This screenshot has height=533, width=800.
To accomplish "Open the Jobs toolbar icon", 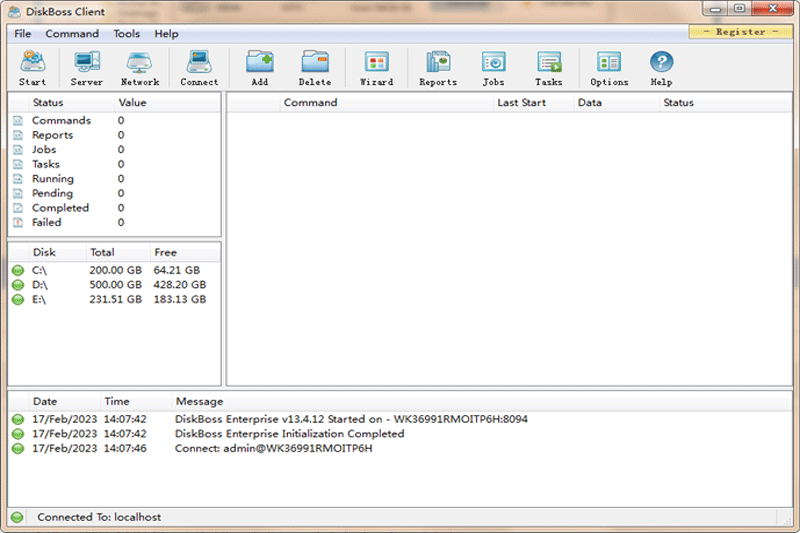I will [x=493, y=68].
